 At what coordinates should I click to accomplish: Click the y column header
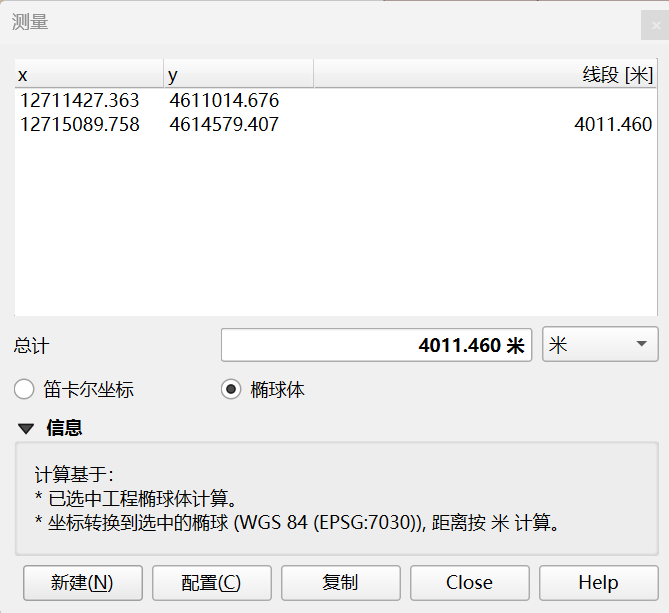point(238,75)
